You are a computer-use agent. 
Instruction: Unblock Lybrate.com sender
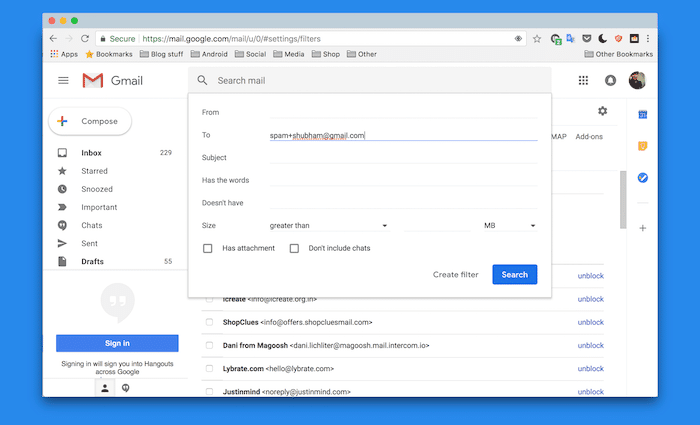click(x=590, y=369)
